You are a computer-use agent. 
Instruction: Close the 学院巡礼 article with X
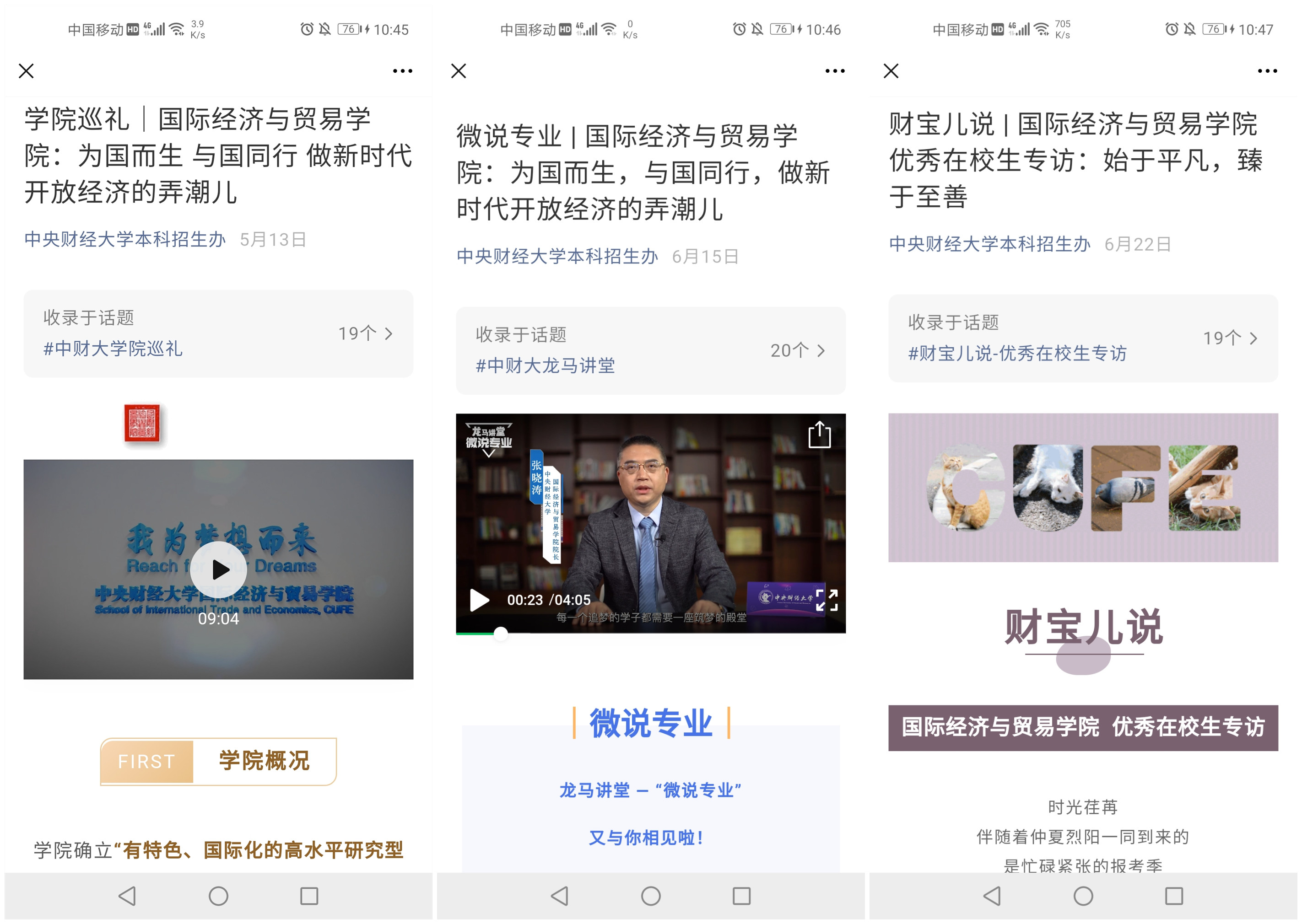coord(26,71)
